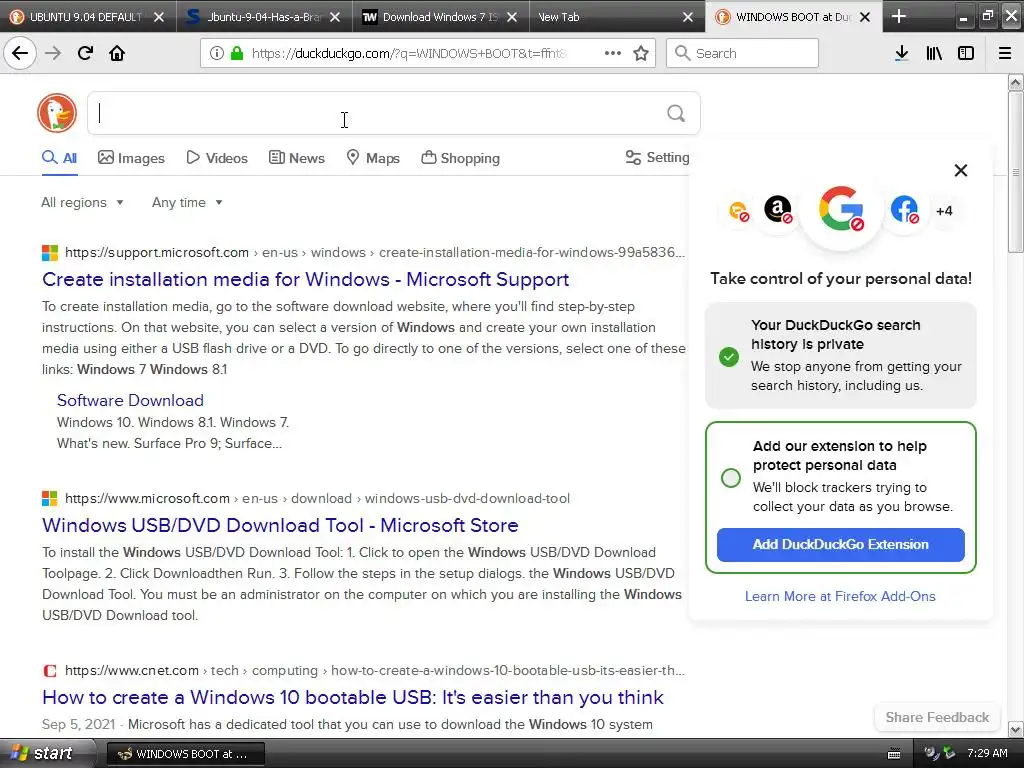Click WINDOWS BOOT taskbar button
This screenshot has height=768, width=1024.
point(185,754)
